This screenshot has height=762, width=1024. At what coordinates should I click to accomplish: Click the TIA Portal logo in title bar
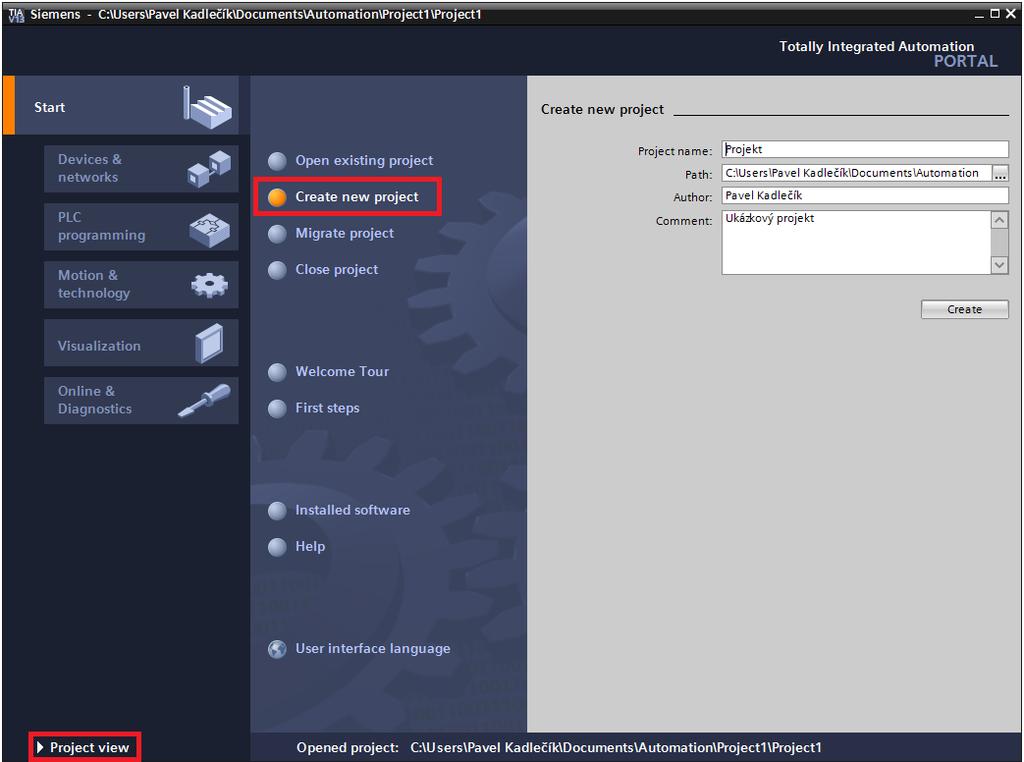[16, 14]
